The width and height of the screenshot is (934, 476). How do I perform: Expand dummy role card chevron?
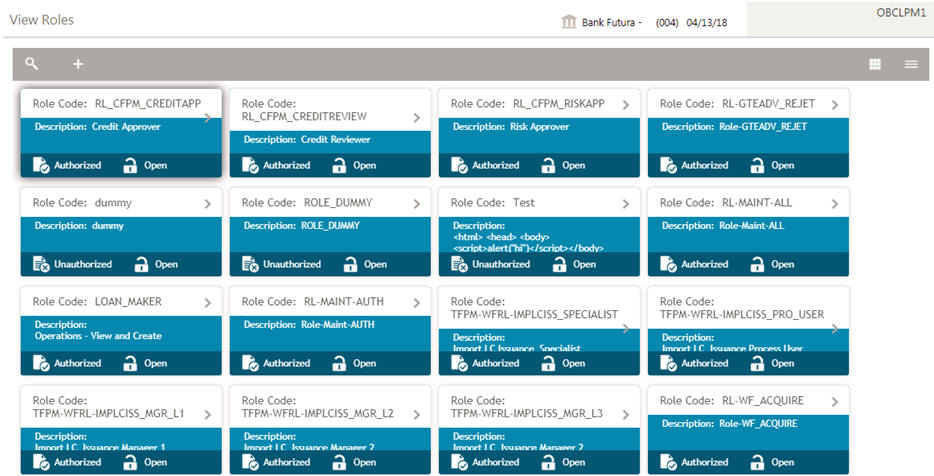point(208,204)
